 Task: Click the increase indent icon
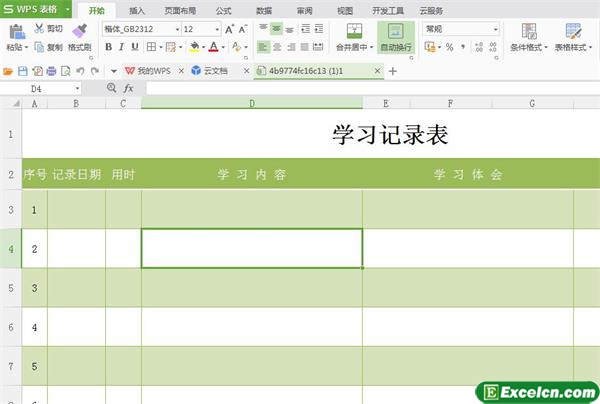[318, 29]
